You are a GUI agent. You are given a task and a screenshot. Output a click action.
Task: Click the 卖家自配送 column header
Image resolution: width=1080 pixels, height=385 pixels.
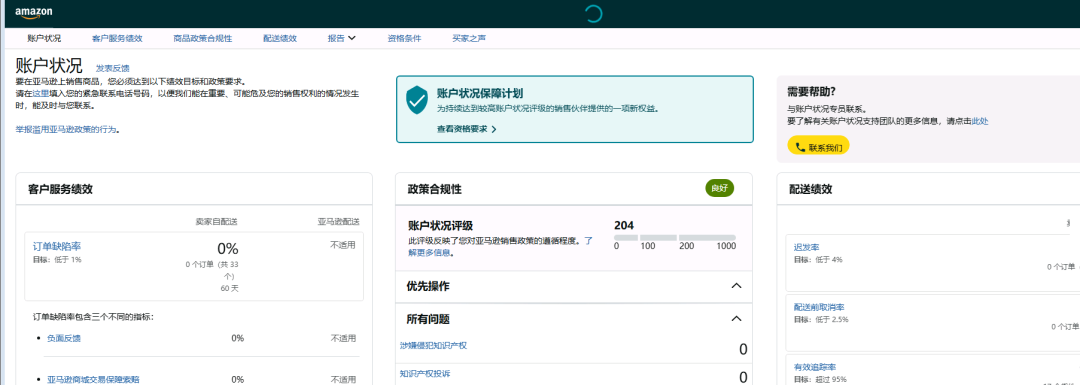point(217,222)
